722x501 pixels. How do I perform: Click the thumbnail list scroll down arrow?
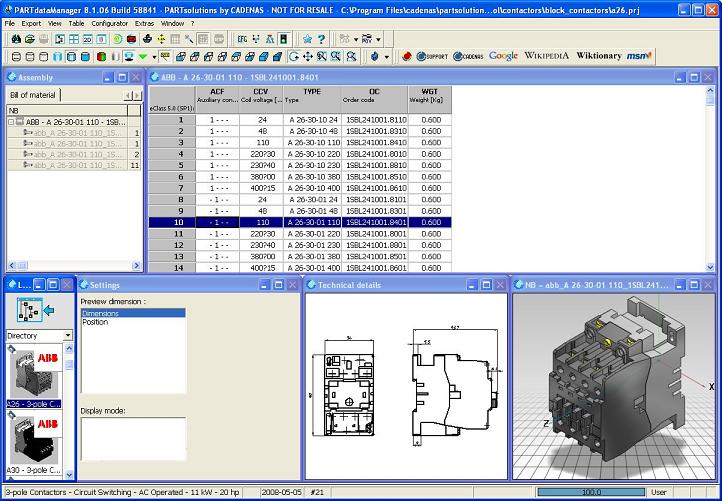pos(69,474)
